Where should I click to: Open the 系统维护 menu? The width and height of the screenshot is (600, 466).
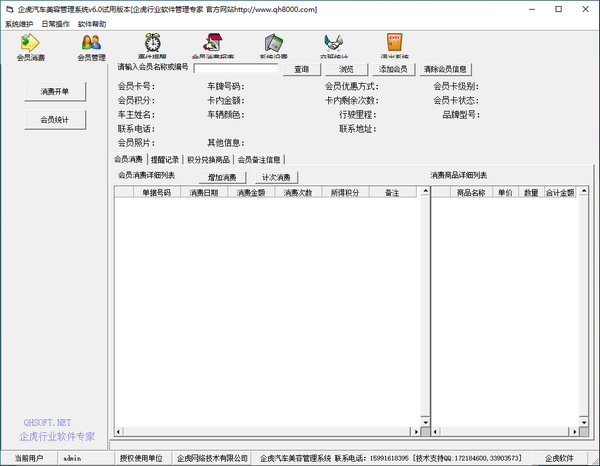pos(19,24)
